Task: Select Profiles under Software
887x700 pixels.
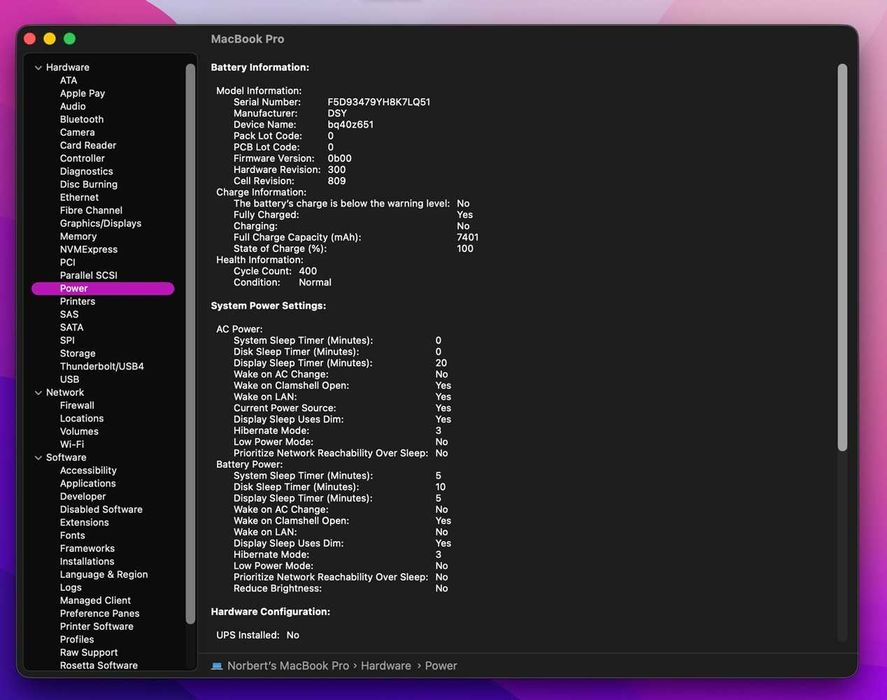Action: (x=77, y=640)
